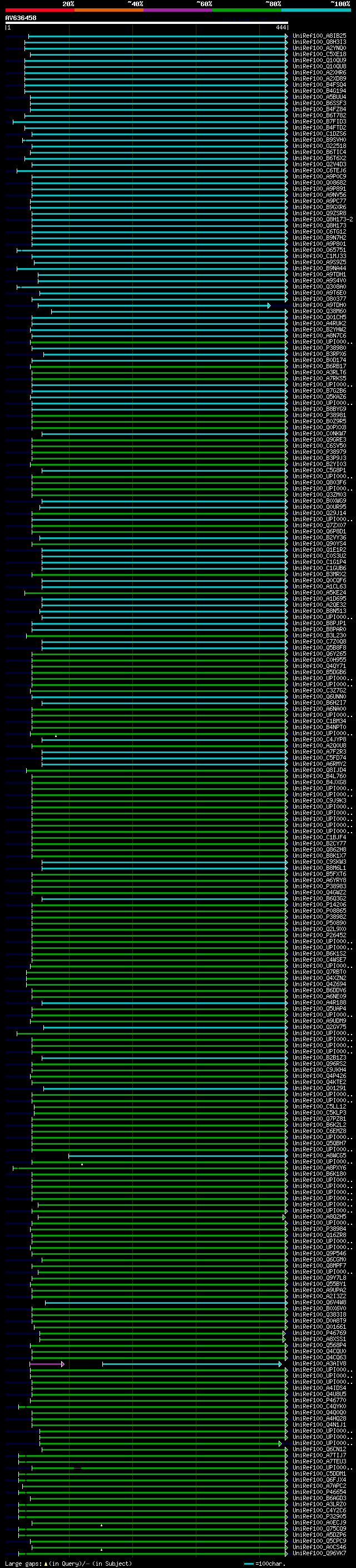Click hit label UniRef100_Q7PZ81
356x1568 pixels.
point(319,1119)
